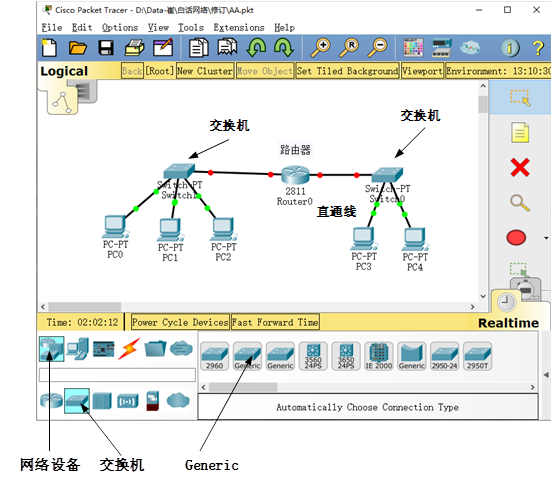Click the Zoom In magnifier icon
This screenshot has height=477, width=553.
coord(320,48)
